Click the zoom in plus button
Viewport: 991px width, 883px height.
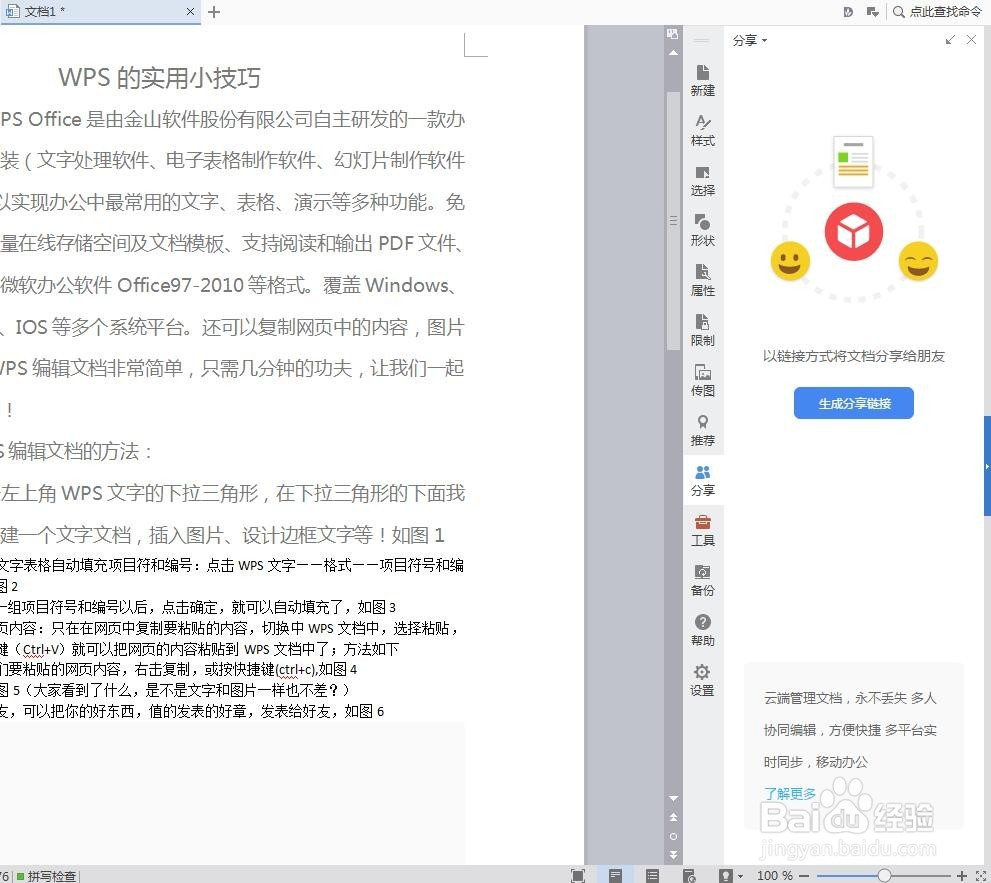click(x=962, y=875)
